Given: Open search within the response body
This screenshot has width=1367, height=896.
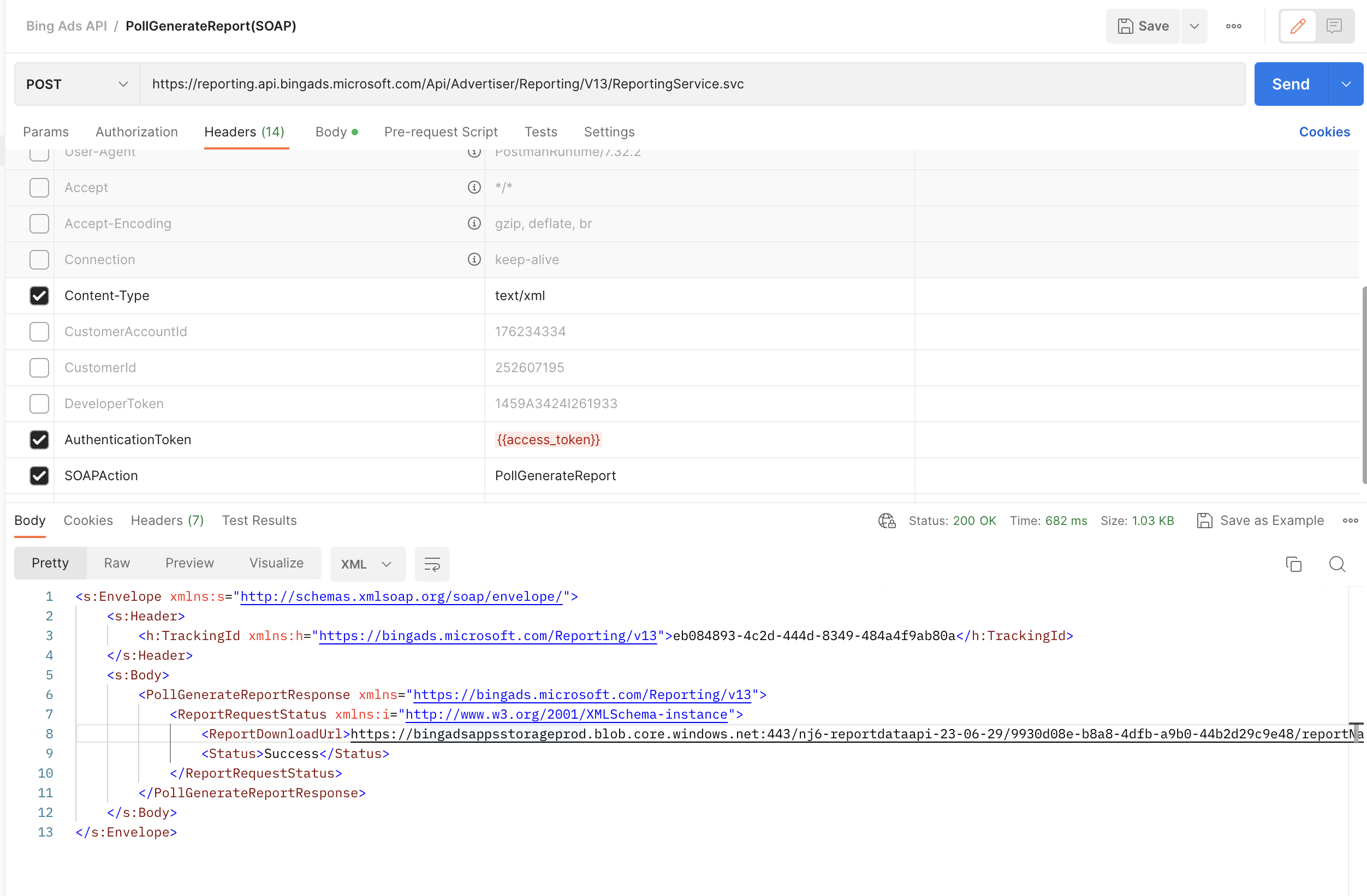Looking at the screenshot, I should (1337, 564).
